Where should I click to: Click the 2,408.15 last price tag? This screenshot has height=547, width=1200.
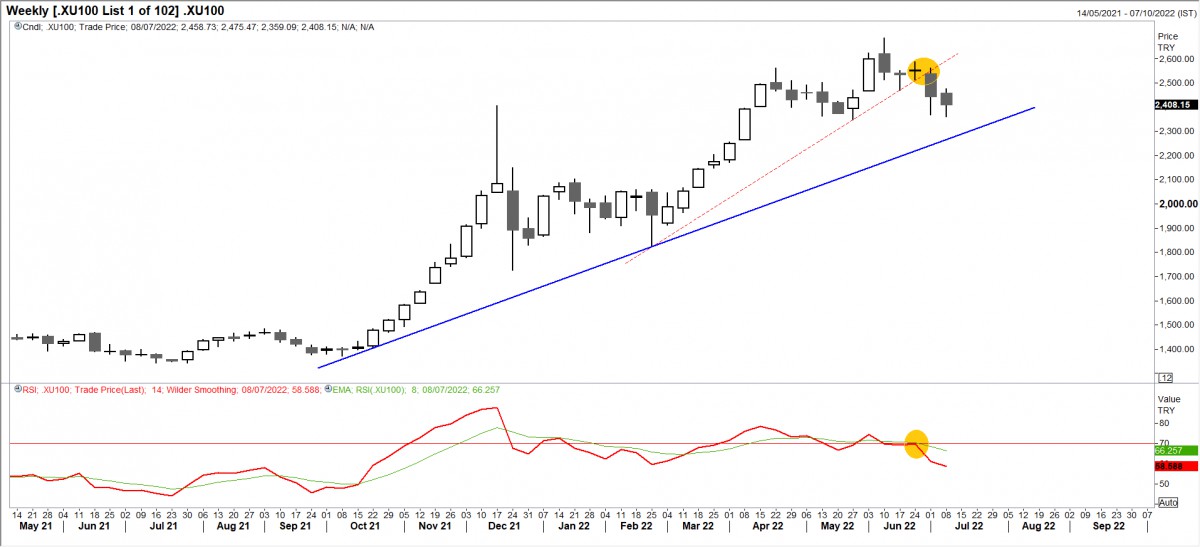1173,104
